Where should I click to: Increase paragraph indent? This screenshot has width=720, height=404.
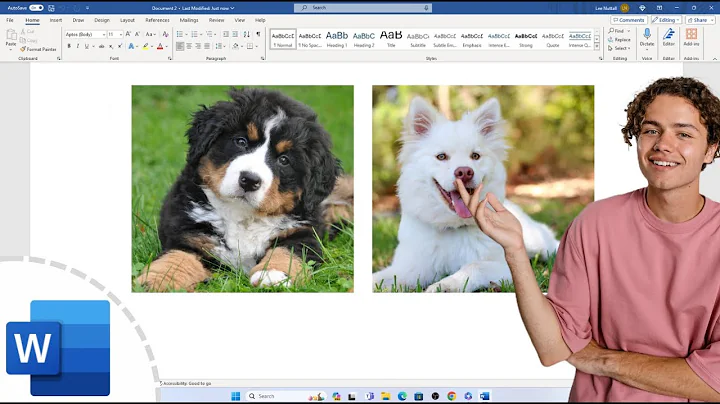coord(235,34)
